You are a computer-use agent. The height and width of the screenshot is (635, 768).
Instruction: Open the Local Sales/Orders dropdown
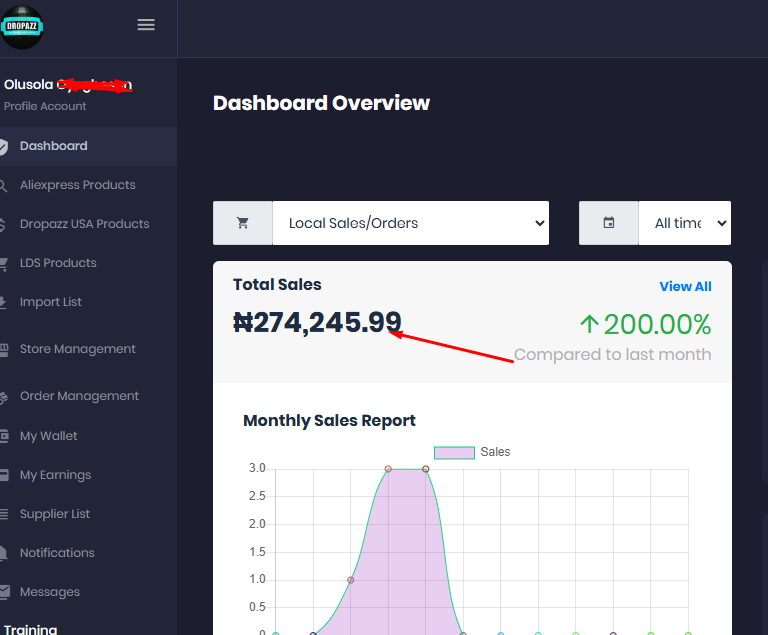tap(410, 223)
